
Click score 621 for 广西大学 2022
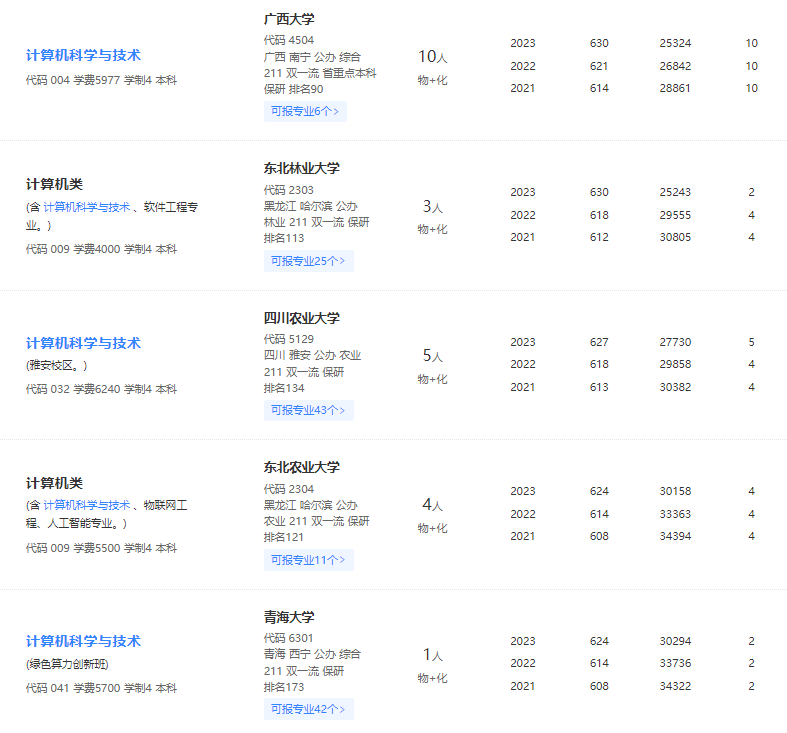(x=599, y=66)
